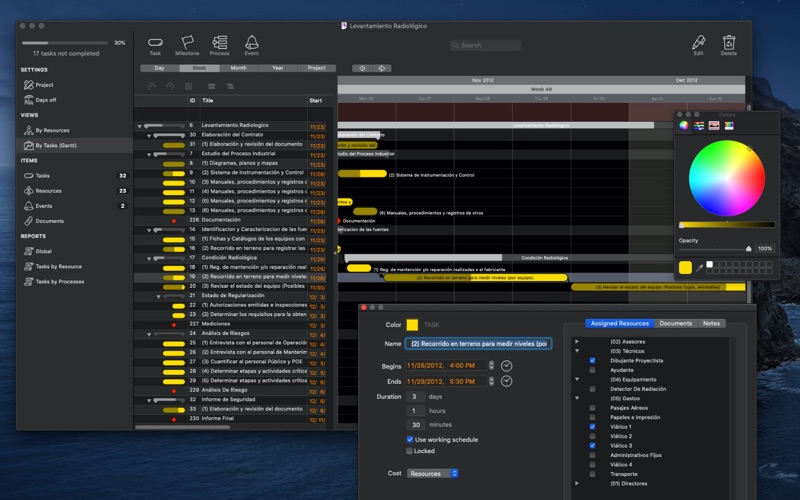Viewport: 800px width, 500px height.
Task: Uncheck Viático 1 resource
Action: [x=592, y=427]
